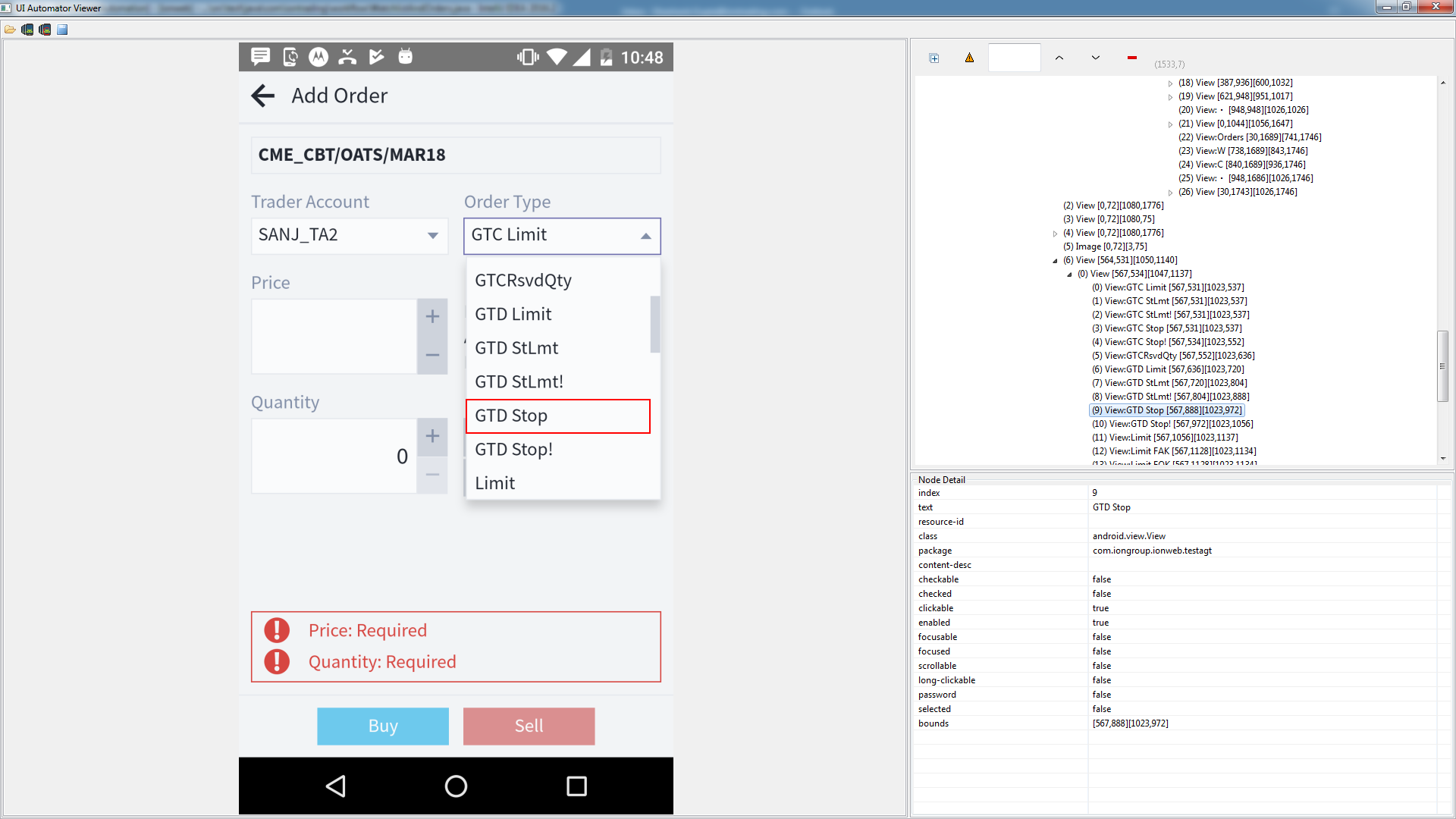Click the back arrow beside Add Order
The image size is (1456, 819).
[x=263, y=96]
